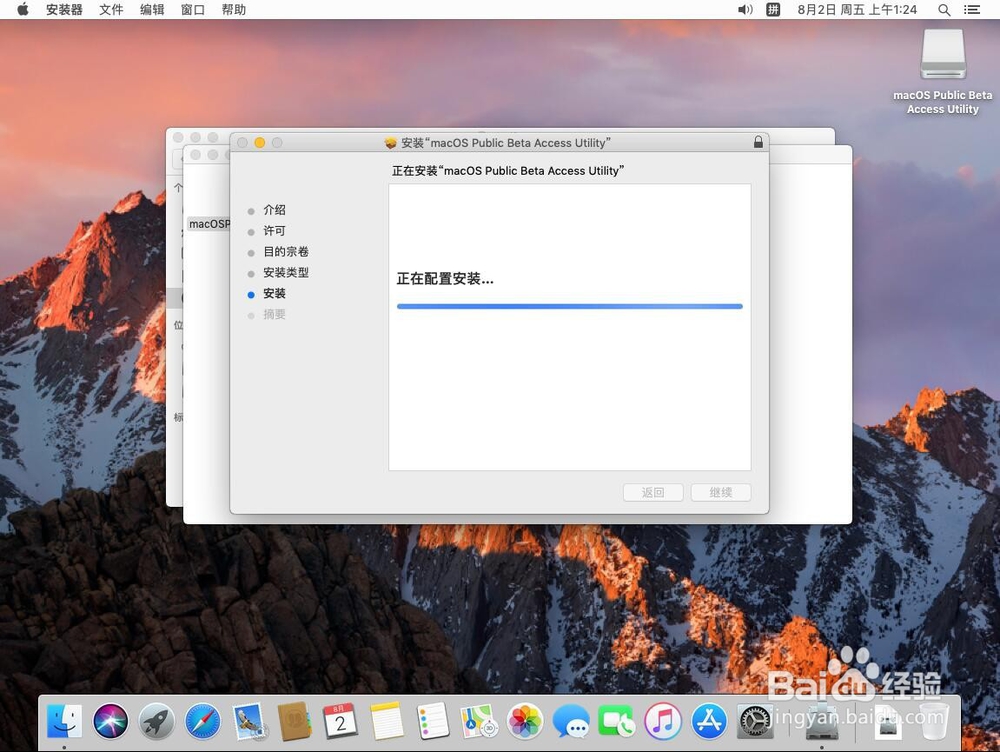Select 介绍 step in sidebar
The image size is (1000, 752).
point(274,210)
